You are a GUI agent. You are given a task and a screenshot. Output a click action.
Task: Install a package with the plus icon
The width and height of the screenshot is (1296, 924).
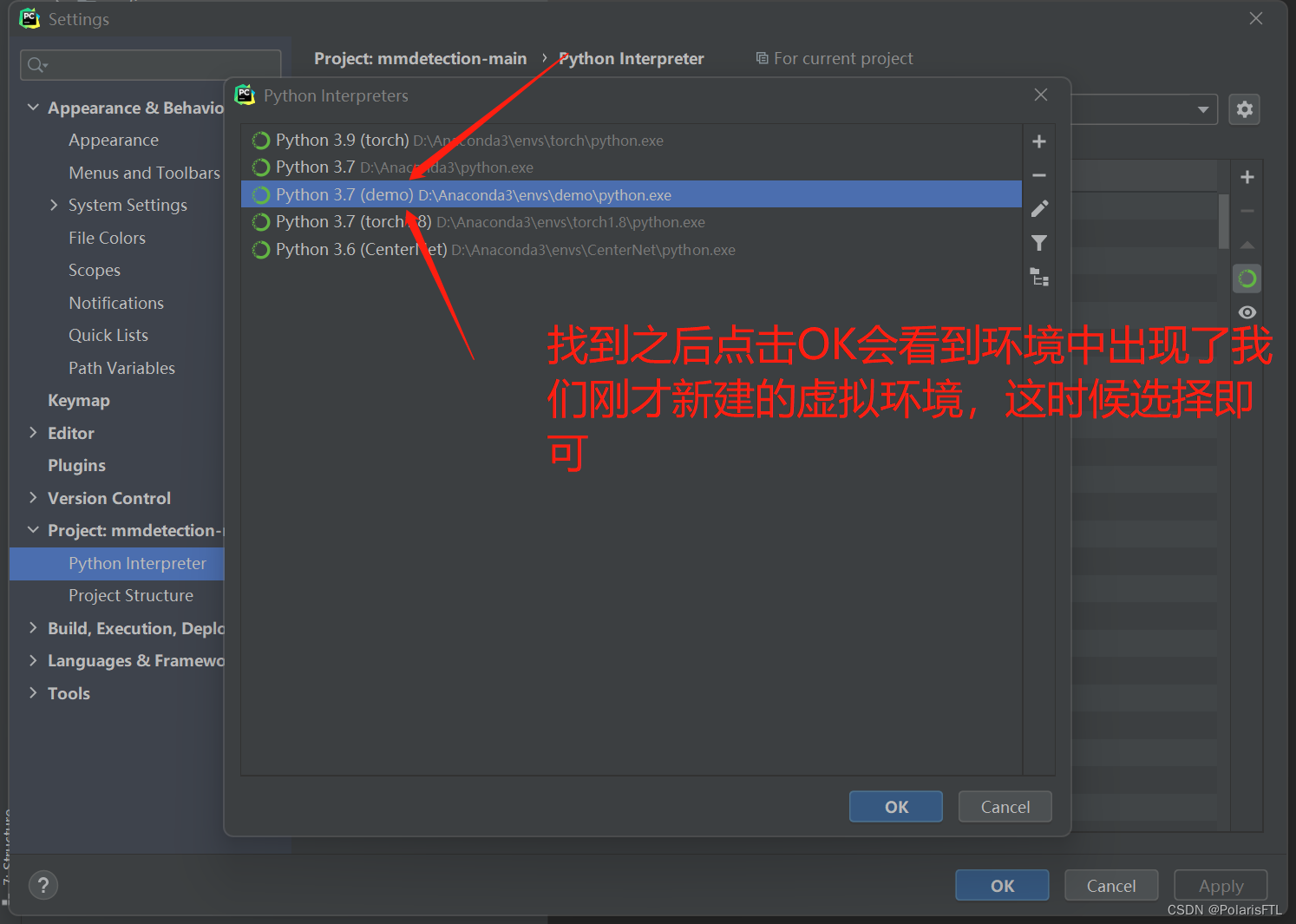1247,176
